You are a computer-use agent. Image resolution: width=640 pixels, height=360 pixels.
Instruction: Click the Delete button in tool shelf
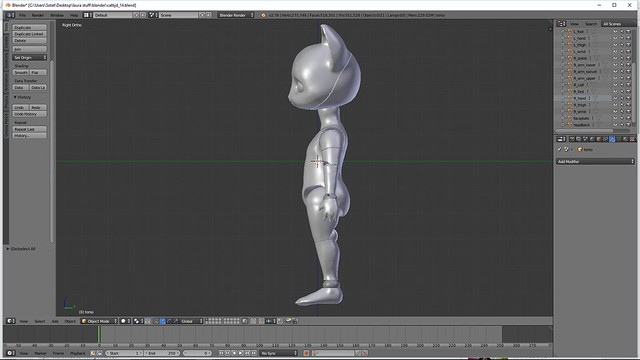(x=29, y=40)
